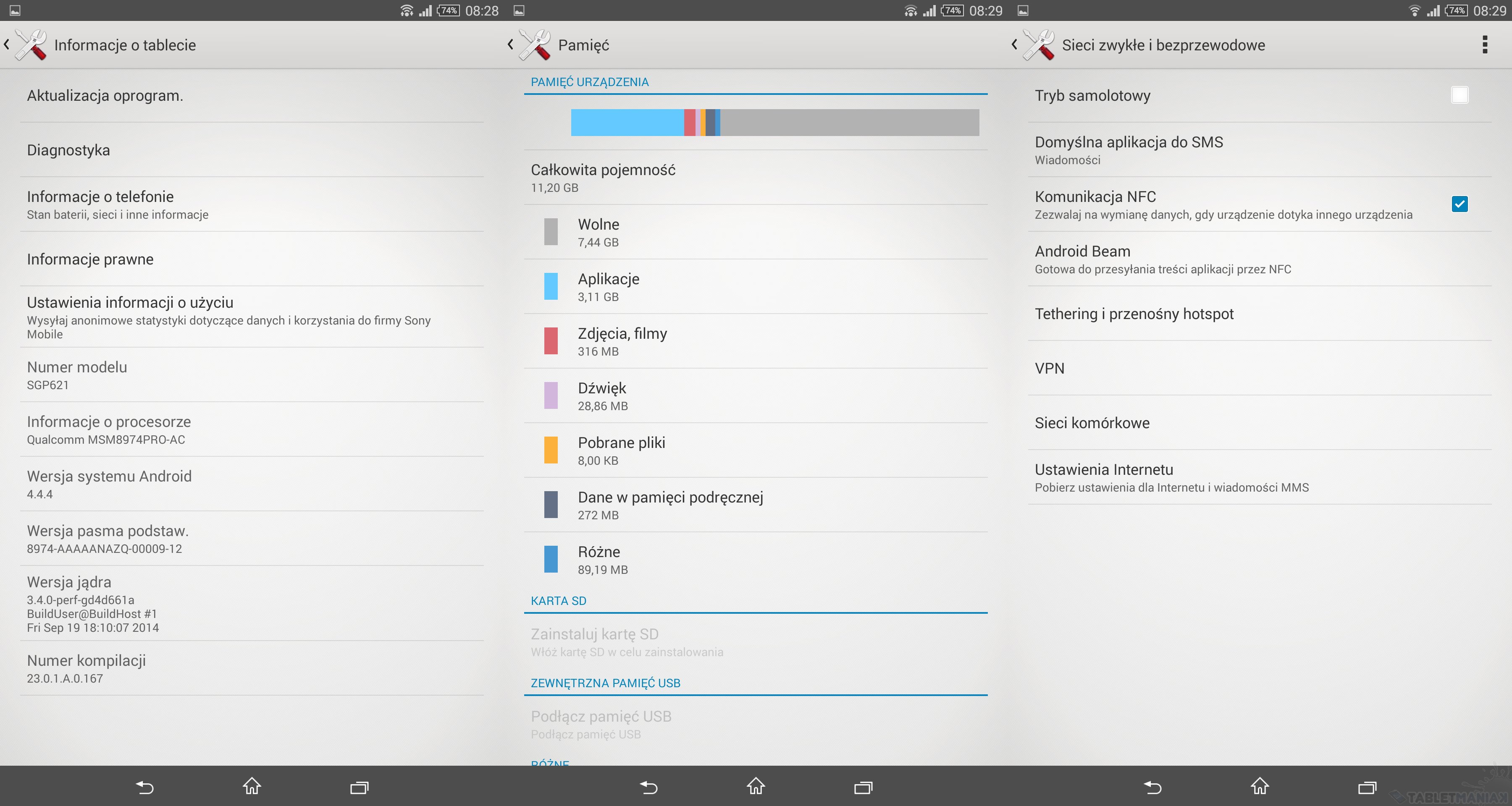The image size is (1512, 806).
Task: Tap light blue Aplikacje color swatch
Action: (x=551, y=286)
